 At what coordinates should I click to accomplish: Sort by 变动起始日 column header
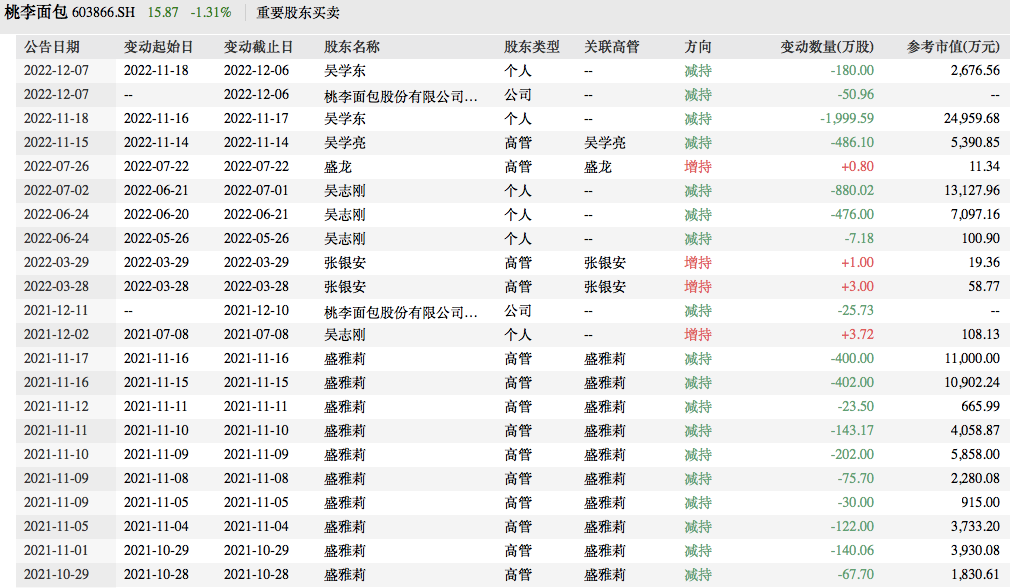pyautogui.click(x=158, y=47)
